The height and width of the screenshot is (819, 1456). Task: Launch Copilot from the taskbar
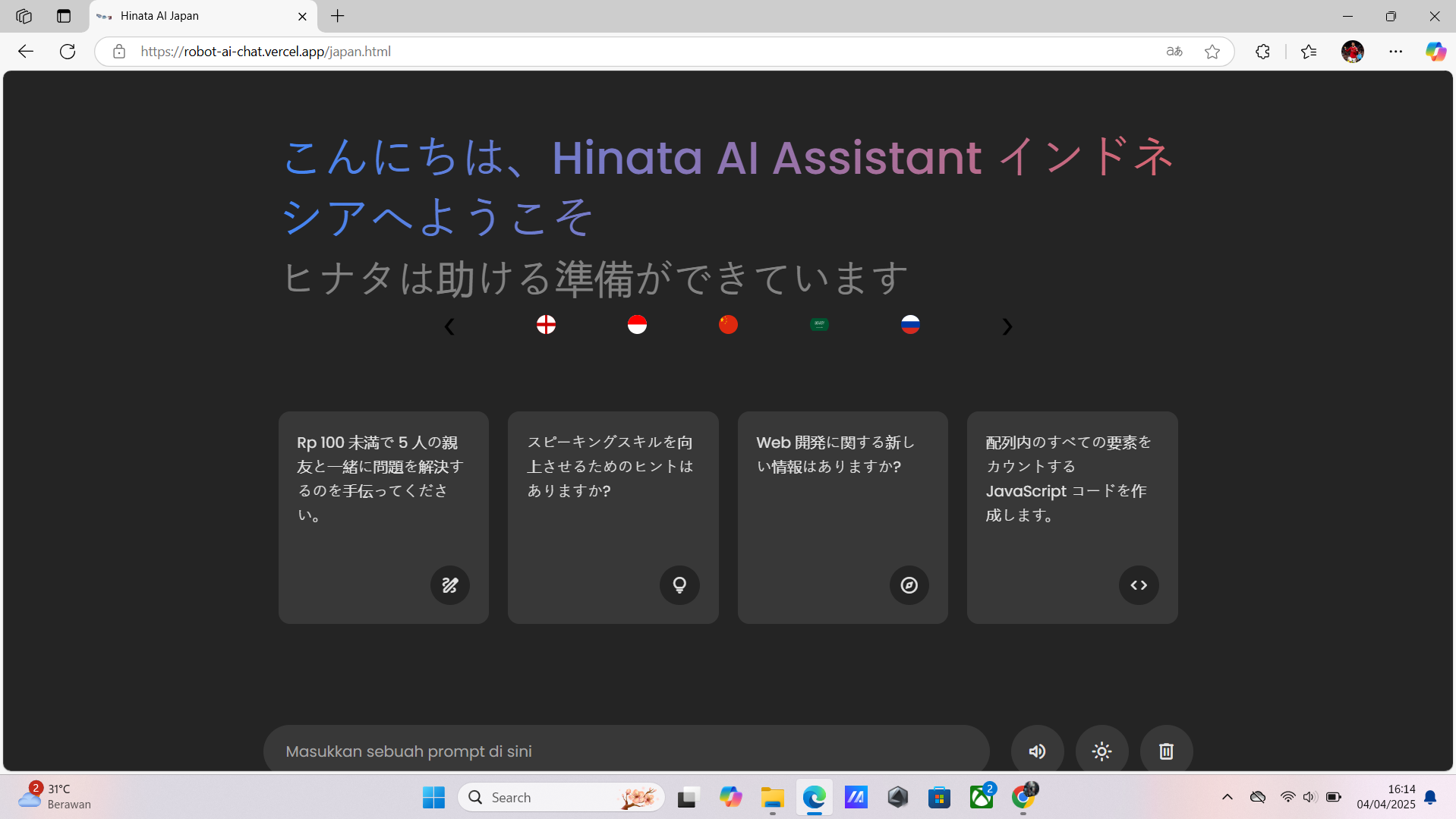click(730, 797)
